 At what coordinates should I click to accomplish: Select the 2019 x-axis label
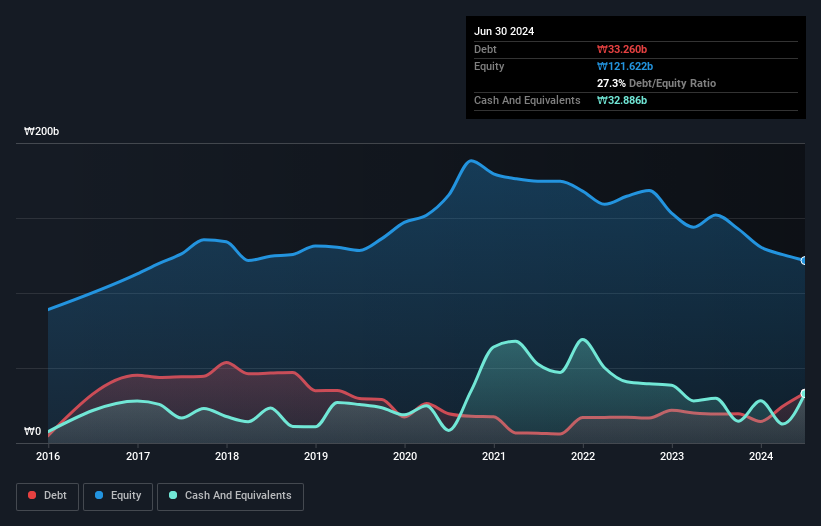point(316,456)
